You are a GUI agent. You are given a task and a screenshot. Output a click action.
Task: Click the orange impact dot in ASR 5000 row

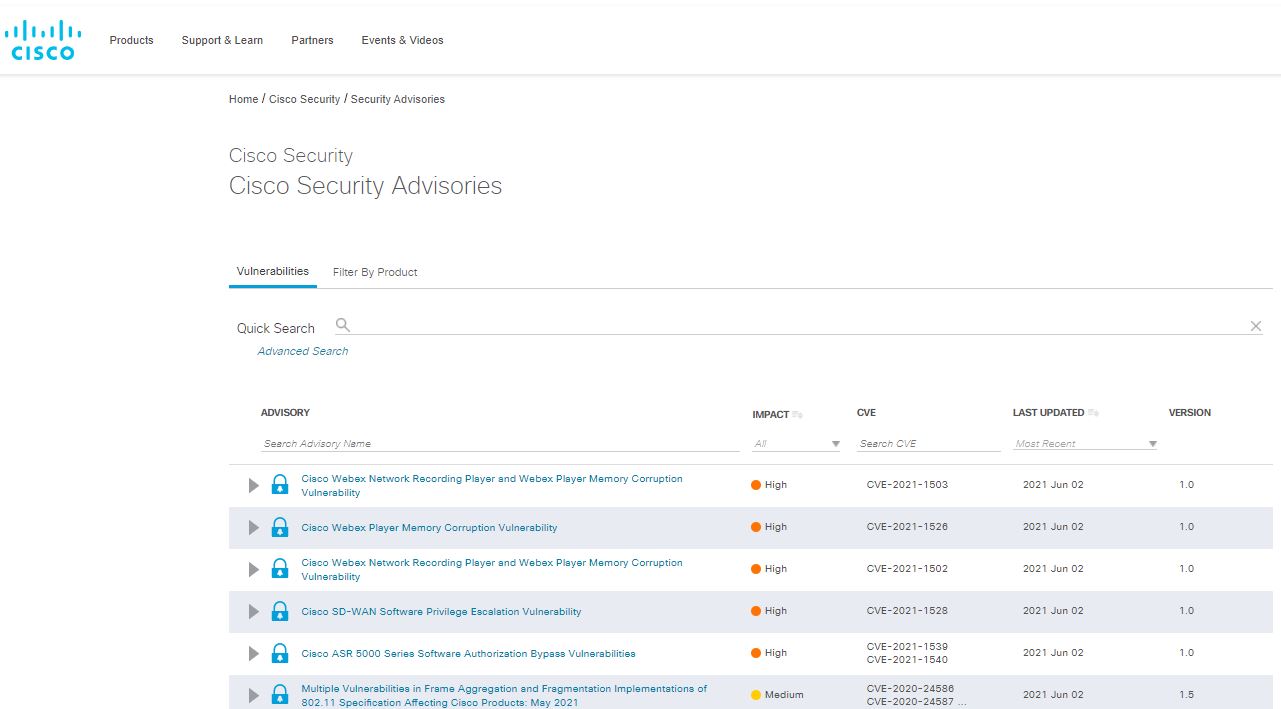[756, 653]
